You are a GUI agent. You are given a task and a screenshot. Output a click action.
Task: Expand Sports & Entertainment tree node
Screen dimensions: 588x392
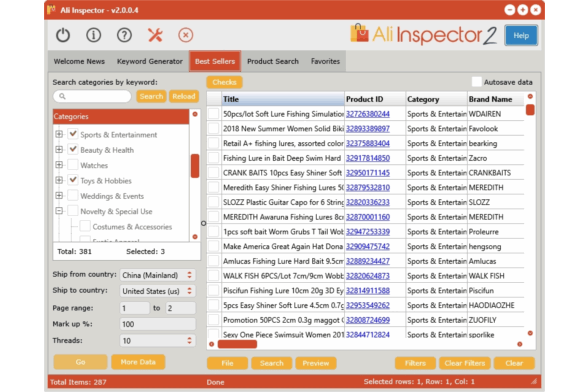coord(59,134)
